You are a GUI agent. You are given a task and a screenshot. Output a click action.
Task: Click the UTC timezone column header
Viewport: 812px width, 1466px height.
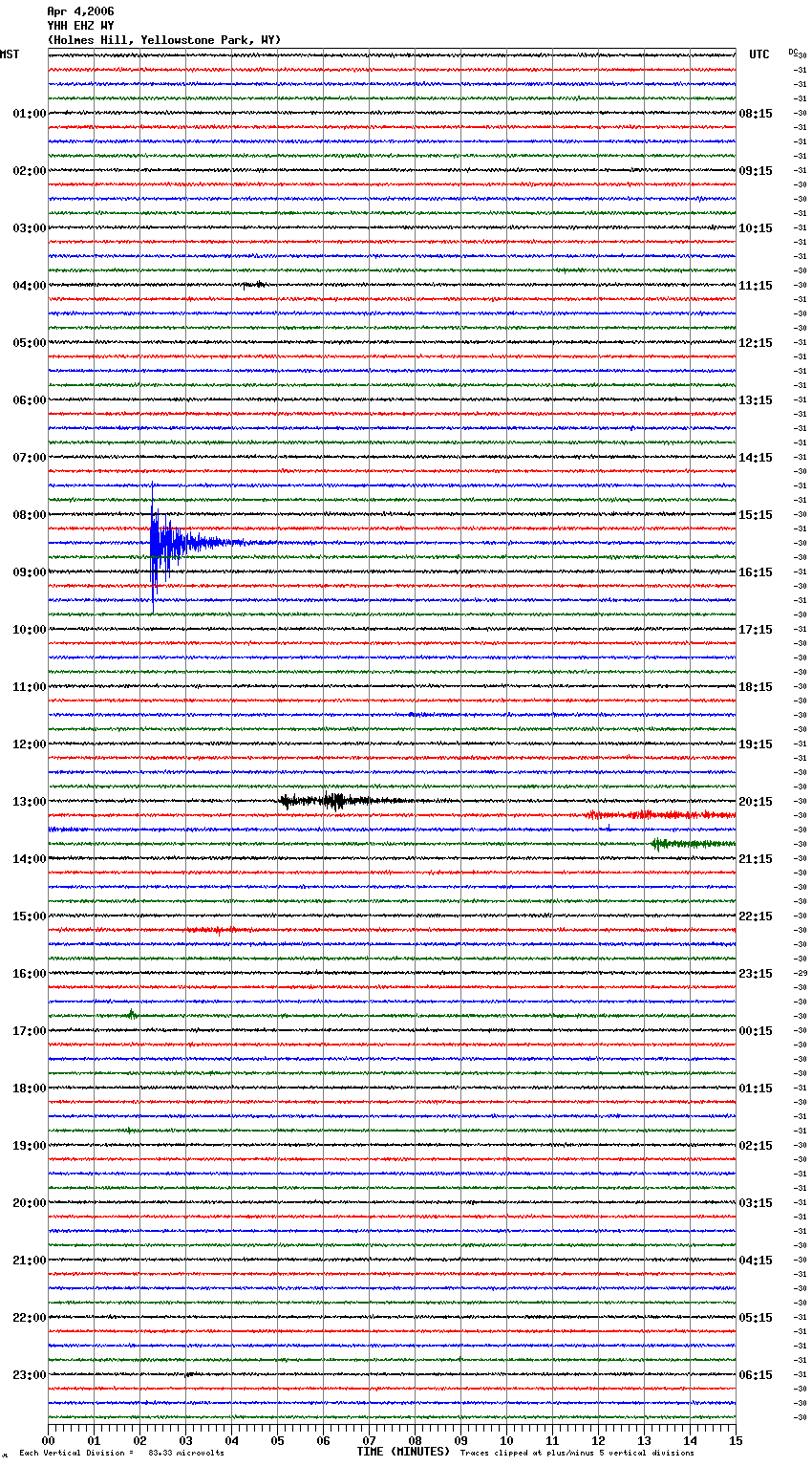coord(759,54)
